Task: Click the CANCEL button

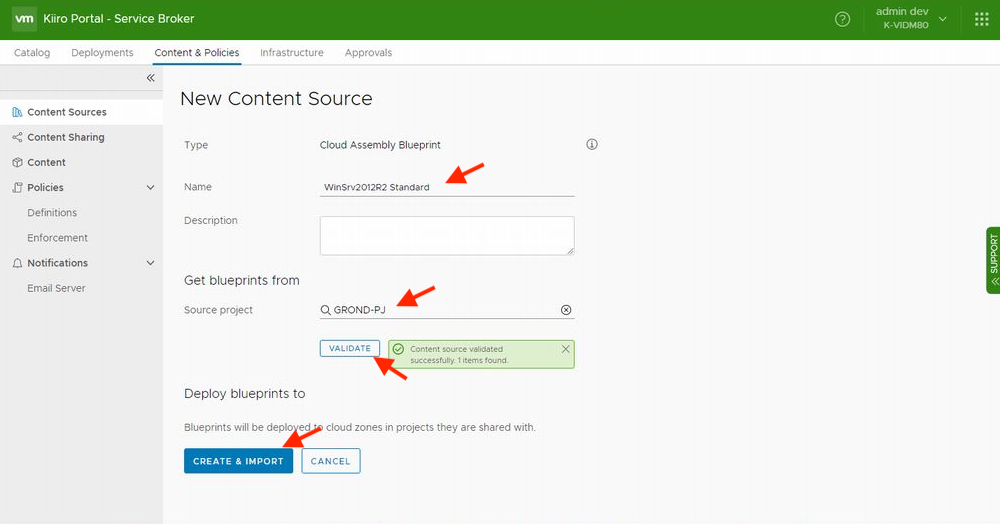Action: click(x=330, y=461)
